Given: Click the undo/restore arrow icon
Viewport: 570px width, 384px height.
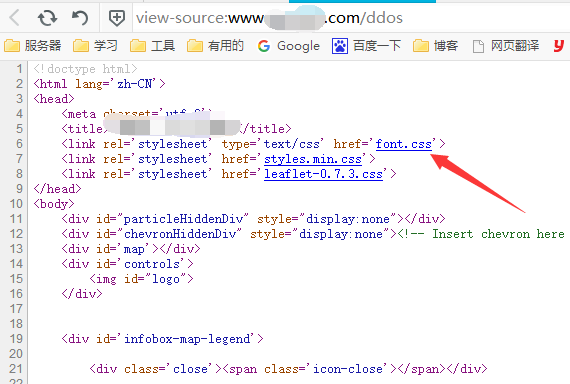Looking at the screenshot, I should pos(80,17).
